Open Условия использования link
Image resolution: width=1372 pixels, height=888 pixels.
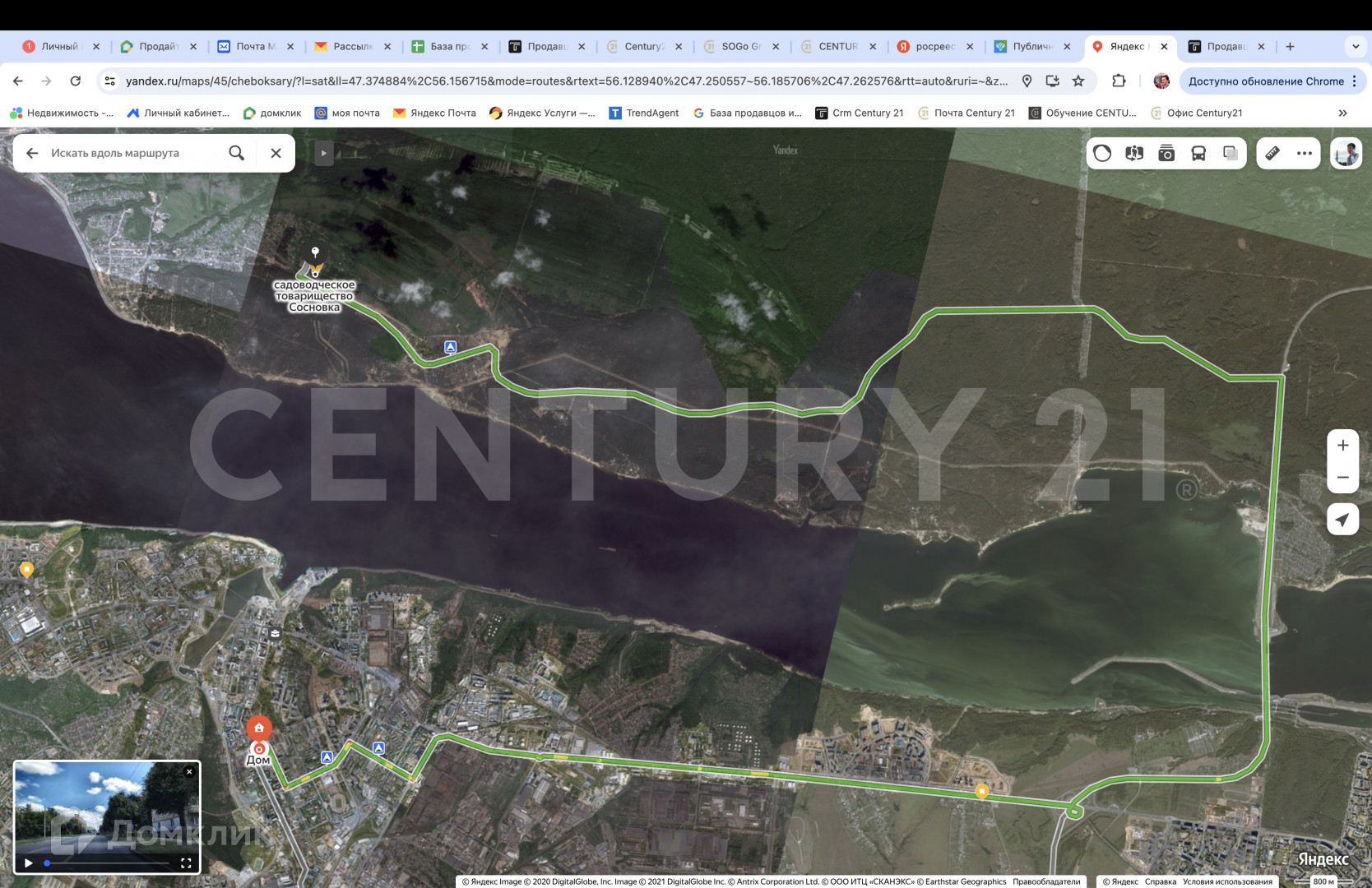[x=1227, y=881]
